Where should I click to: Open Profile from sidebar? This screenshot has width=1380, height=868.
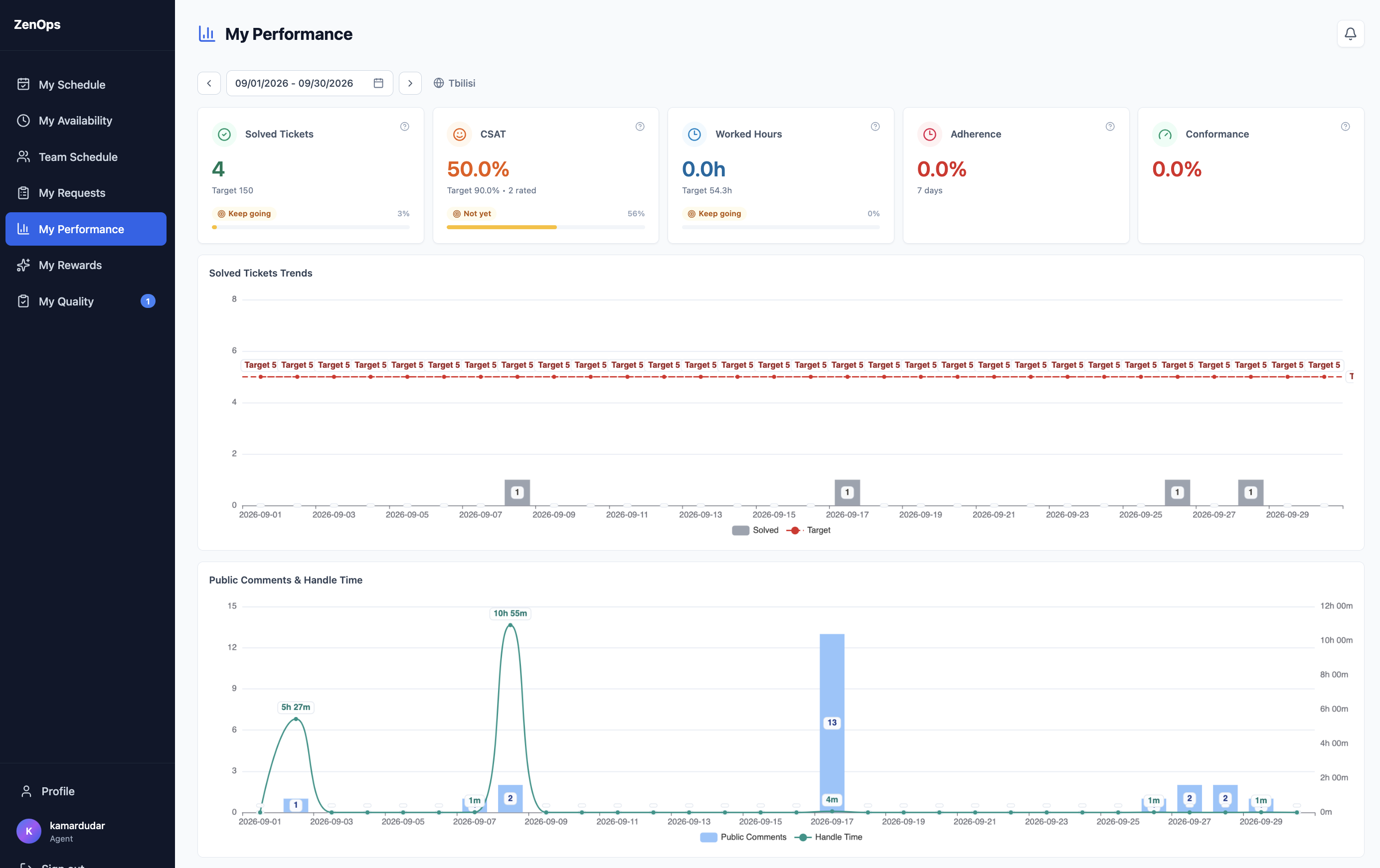click(x=86, y=791)
